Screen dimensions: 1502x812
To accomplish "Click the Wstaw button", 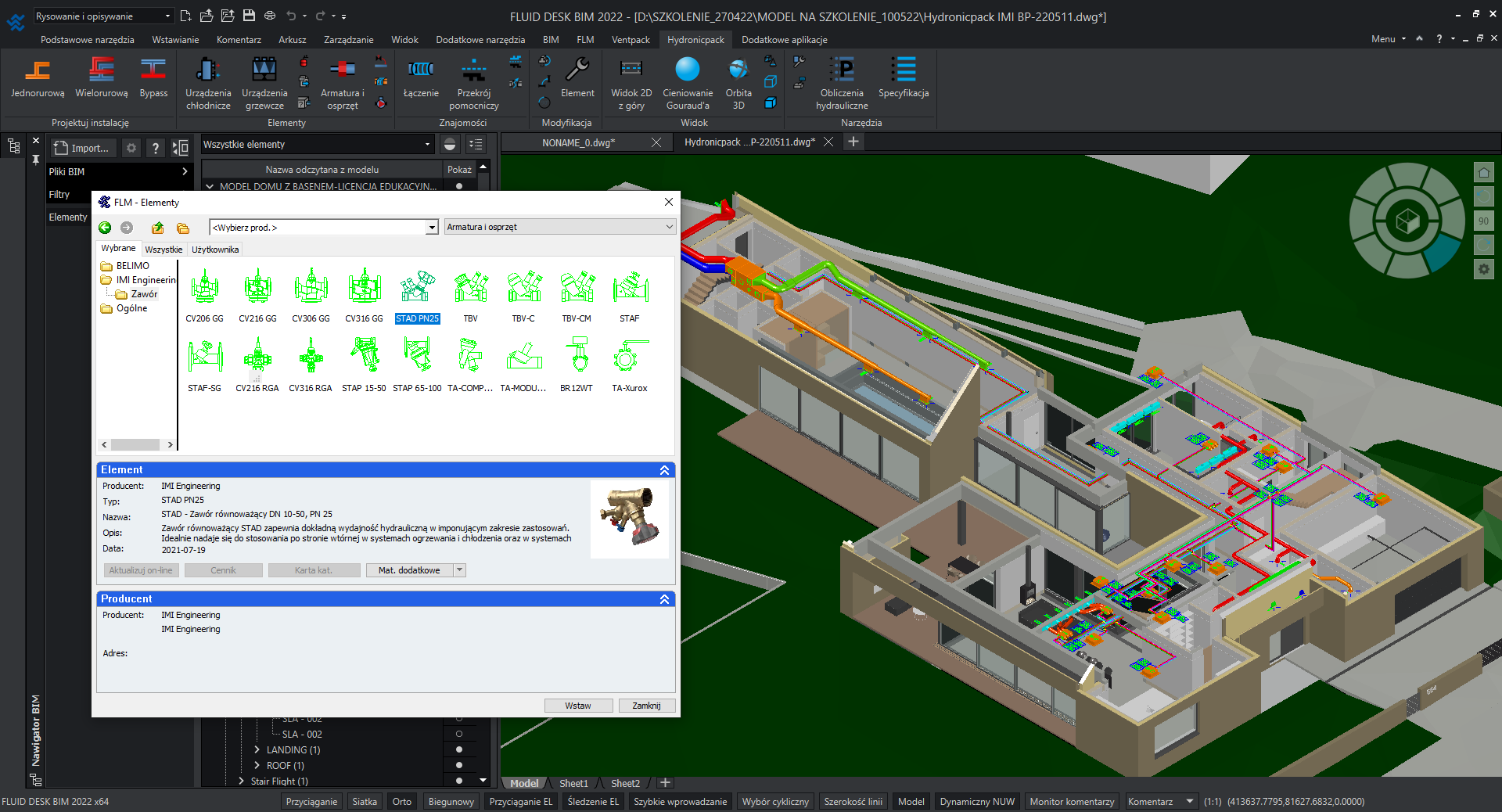I will (578, 706).
